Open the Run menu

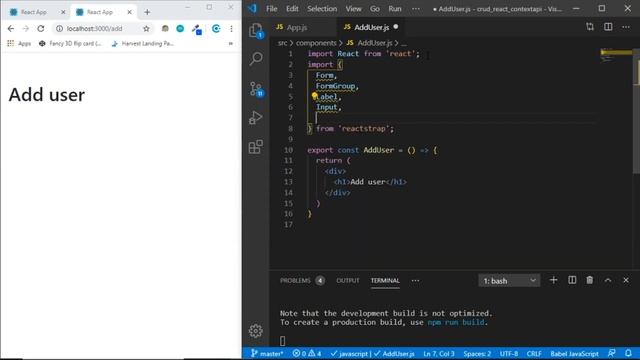395,9
